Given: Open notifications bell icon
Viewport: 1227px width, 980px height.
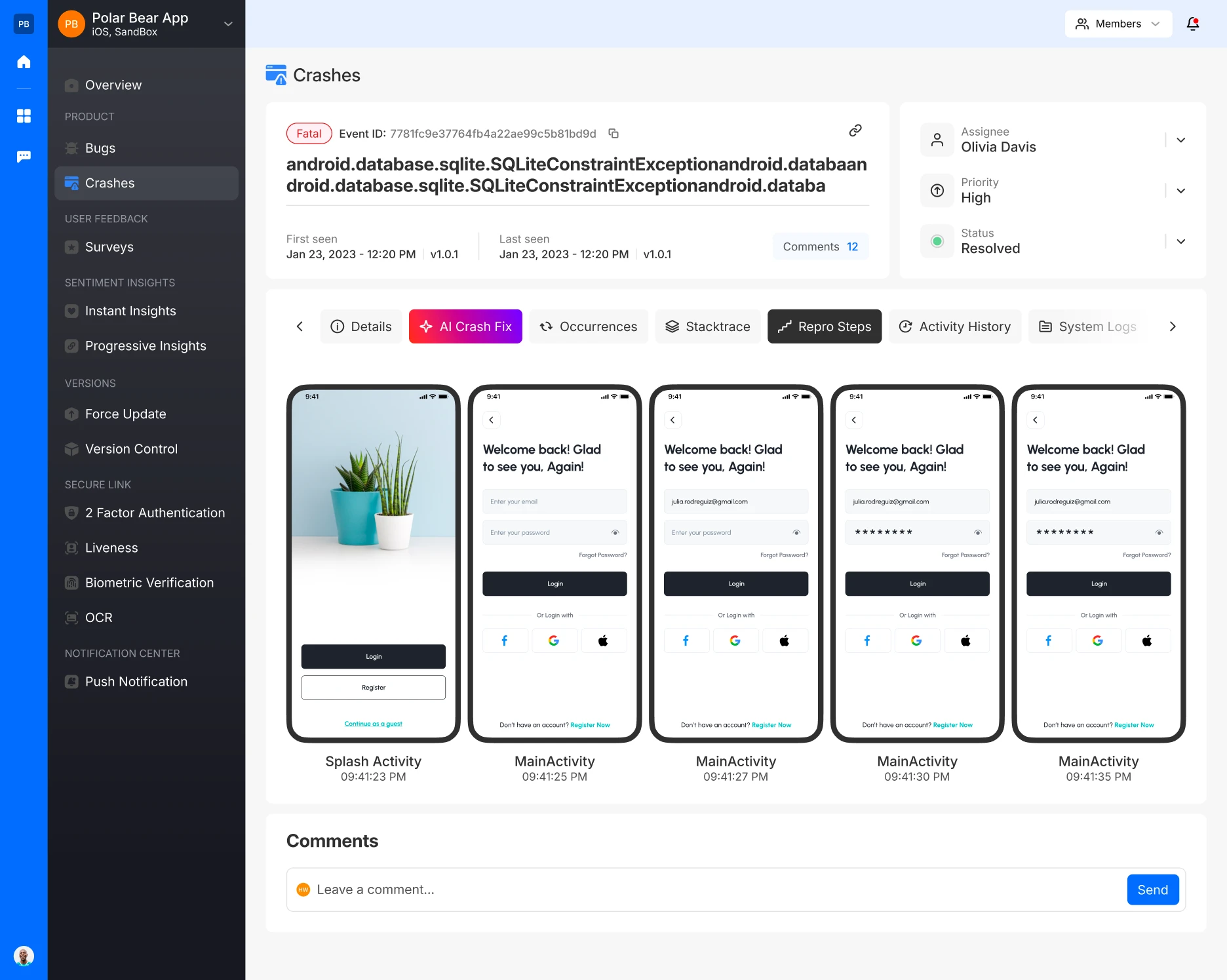Looking at the screenshot, I should pos(1193,24).
